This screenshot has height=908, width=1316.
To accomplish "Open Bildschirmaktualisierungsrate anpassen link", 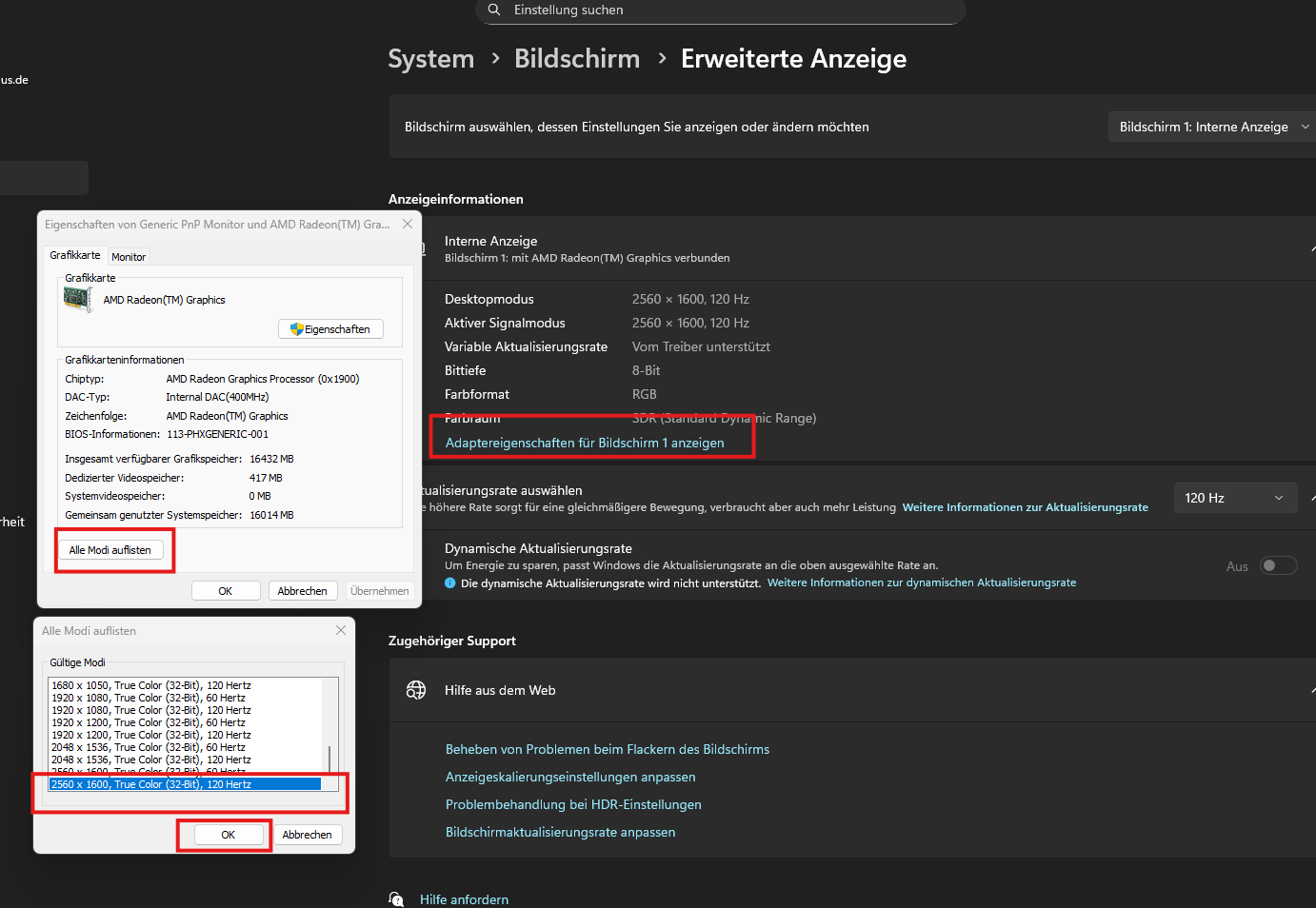I will (x=560, y=832).
